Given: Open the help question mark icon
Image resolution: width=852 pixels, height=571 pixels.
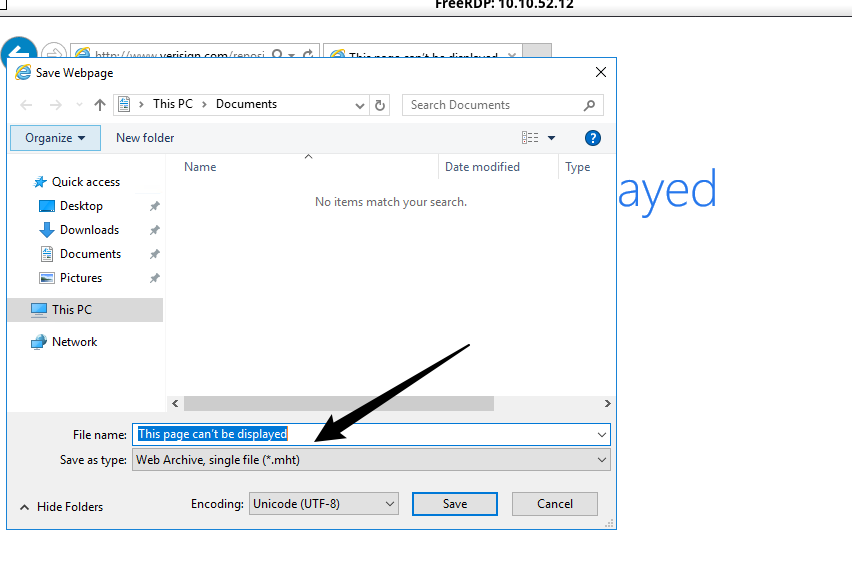Looking at the screenshot, I should pyautogui.click(x=593, y=138).
